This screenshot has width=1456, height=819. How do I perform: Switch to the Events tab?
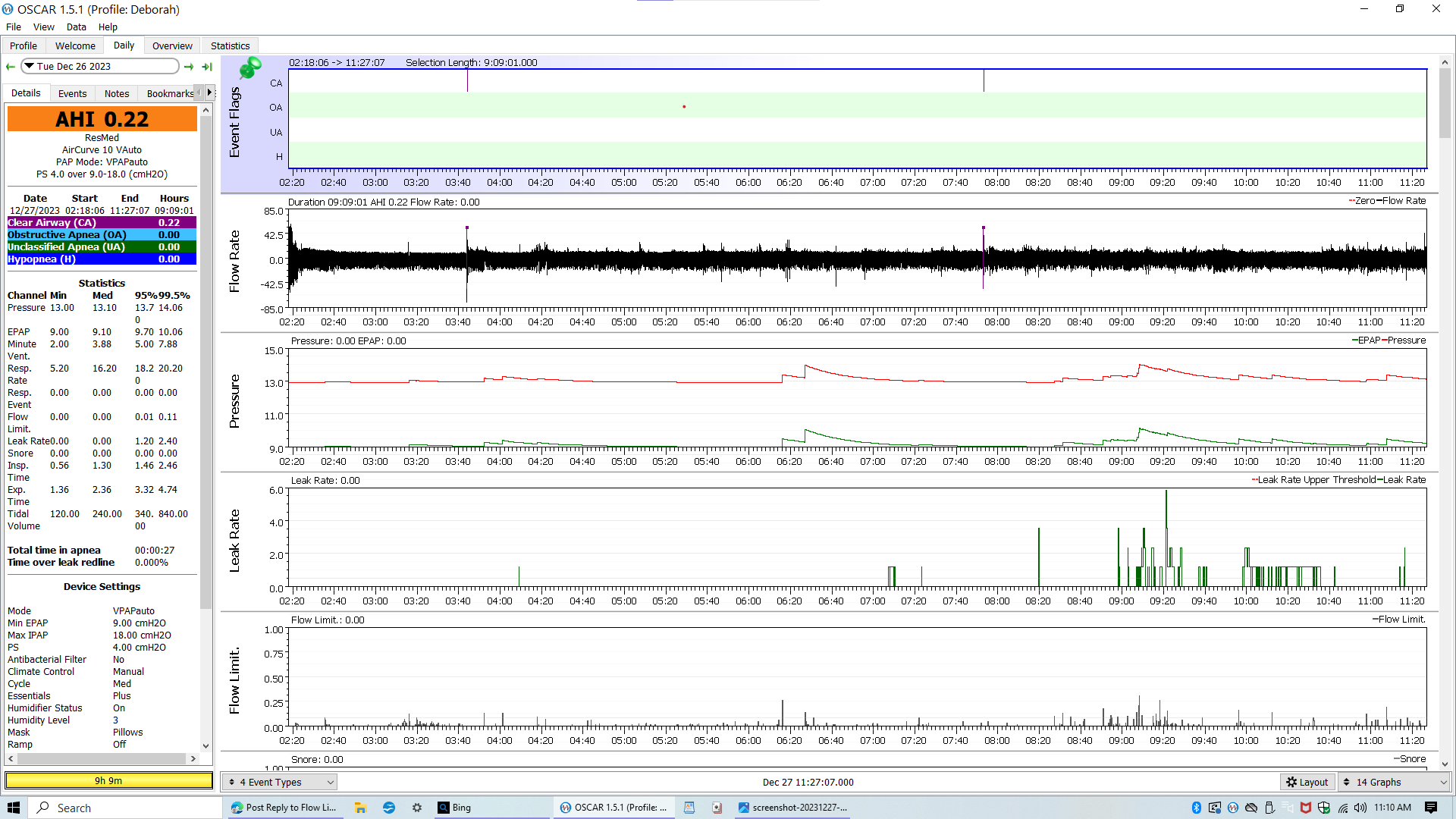coord(73,93)
